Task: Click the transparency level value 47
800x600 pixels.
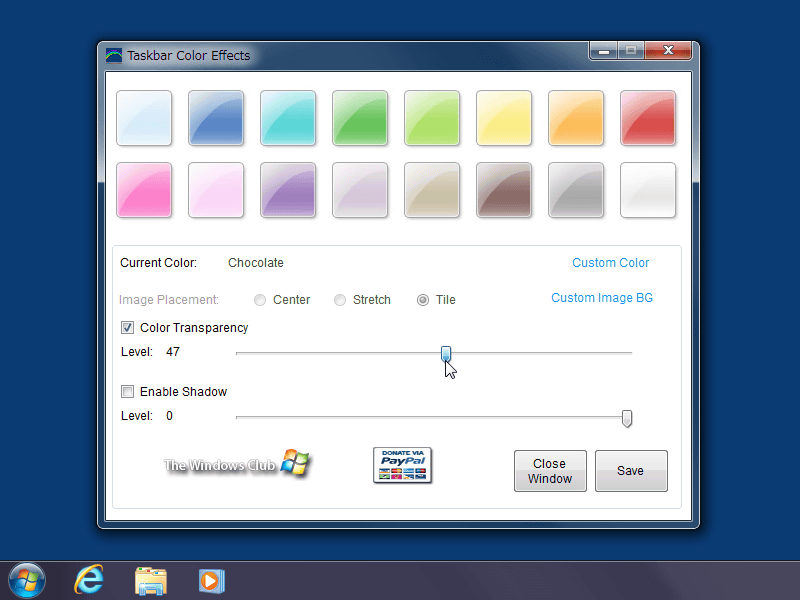Action: coord(173,352)
